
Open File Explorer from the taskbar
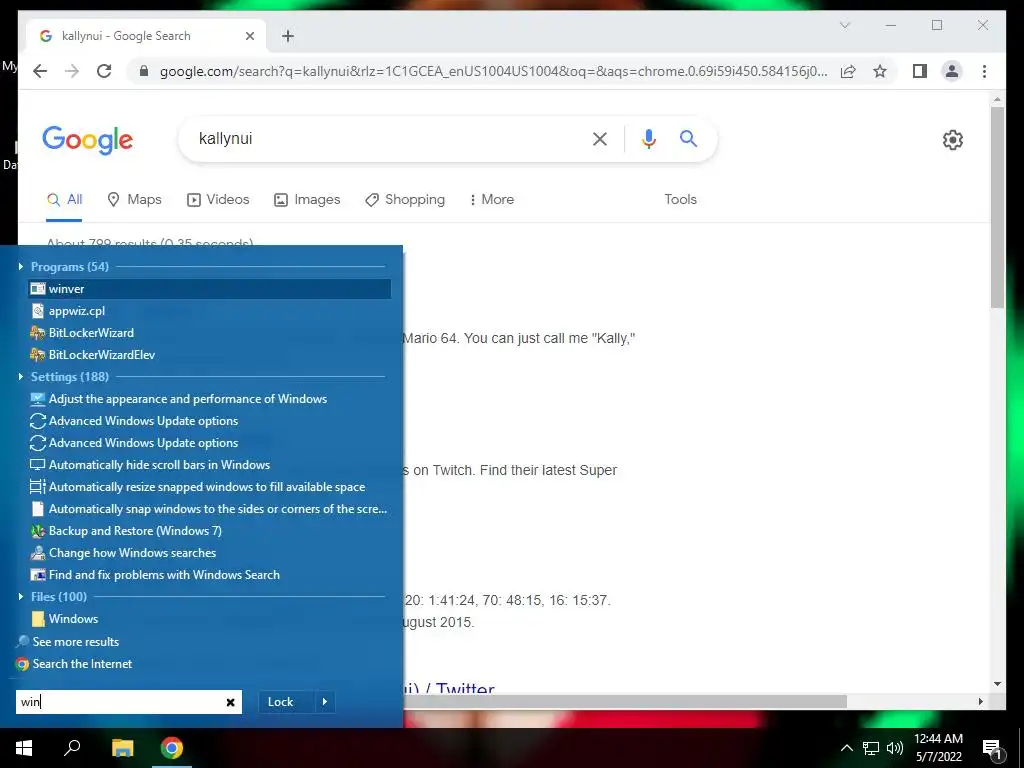pos(122,748)
